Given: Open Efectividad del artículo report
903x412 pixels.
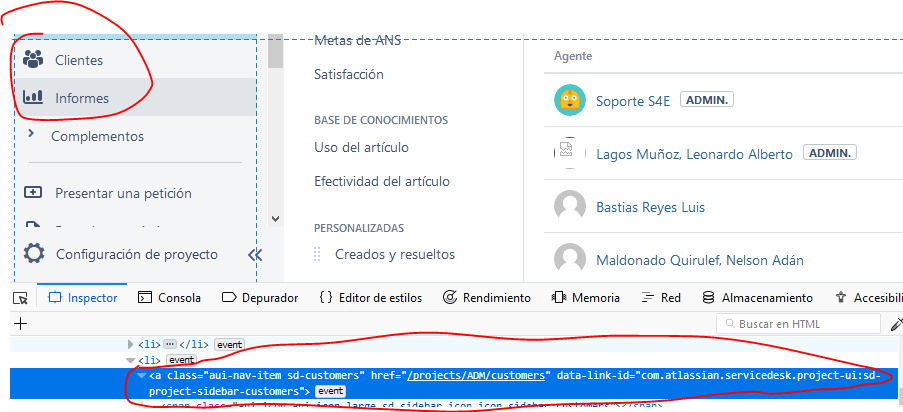Looking at the screenshot, I should 382,182.
